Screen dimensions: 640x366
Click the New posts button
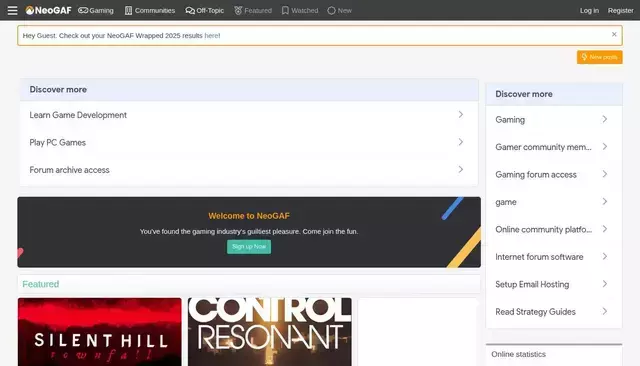[600, 57]
